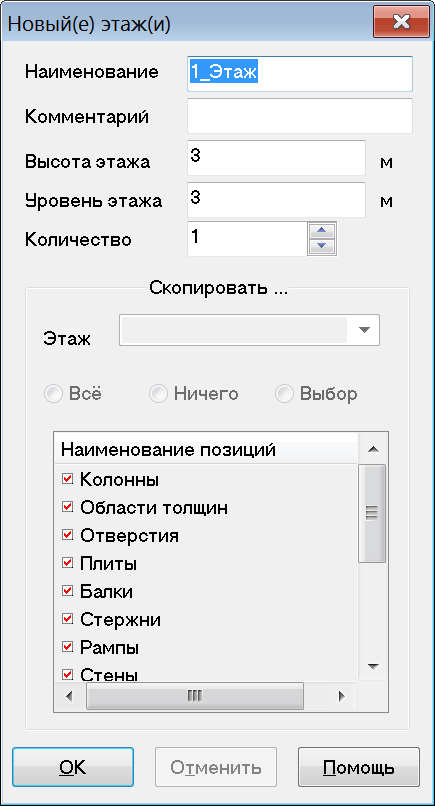Click the horizontal scroll left arrow
435x806 pixels.
[x=69, y=697]
